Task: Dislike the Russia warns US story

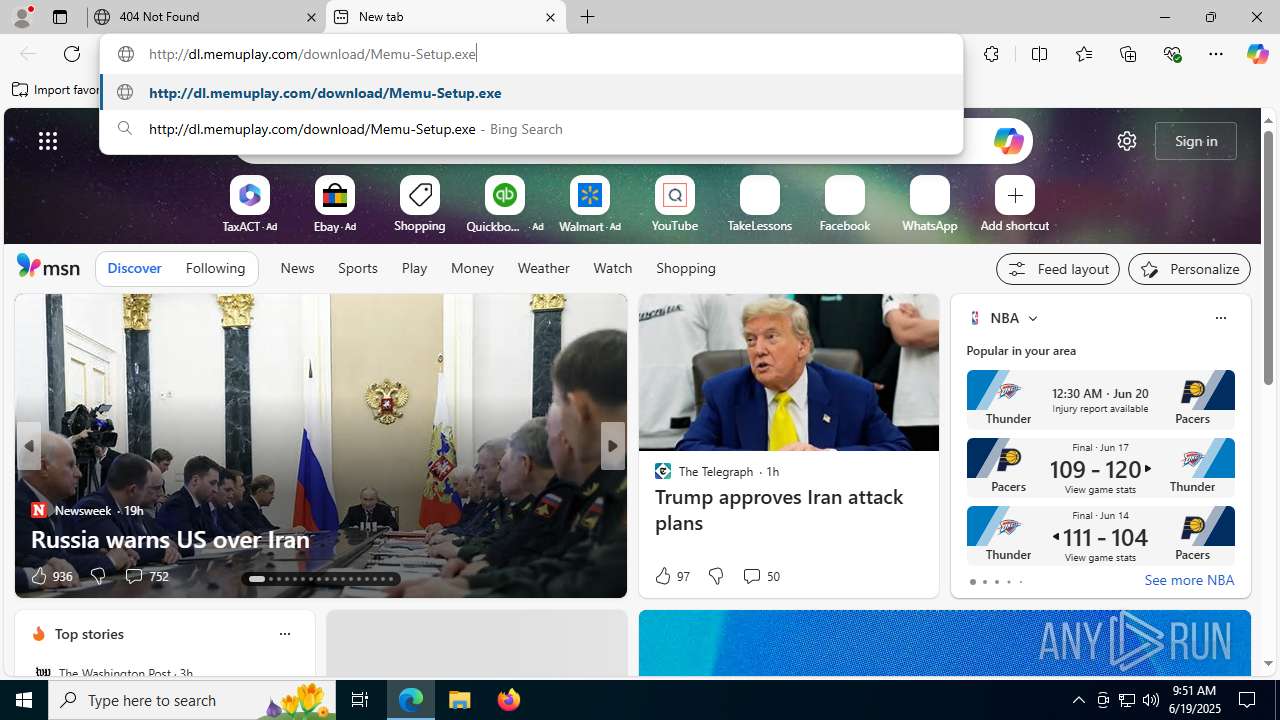Action: coord(98,576)
